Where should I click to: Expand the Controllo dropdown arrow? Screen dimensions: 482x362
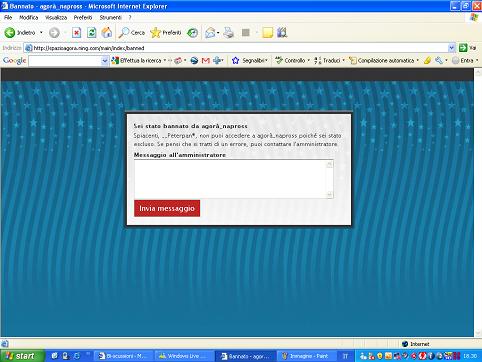(309, 61)
